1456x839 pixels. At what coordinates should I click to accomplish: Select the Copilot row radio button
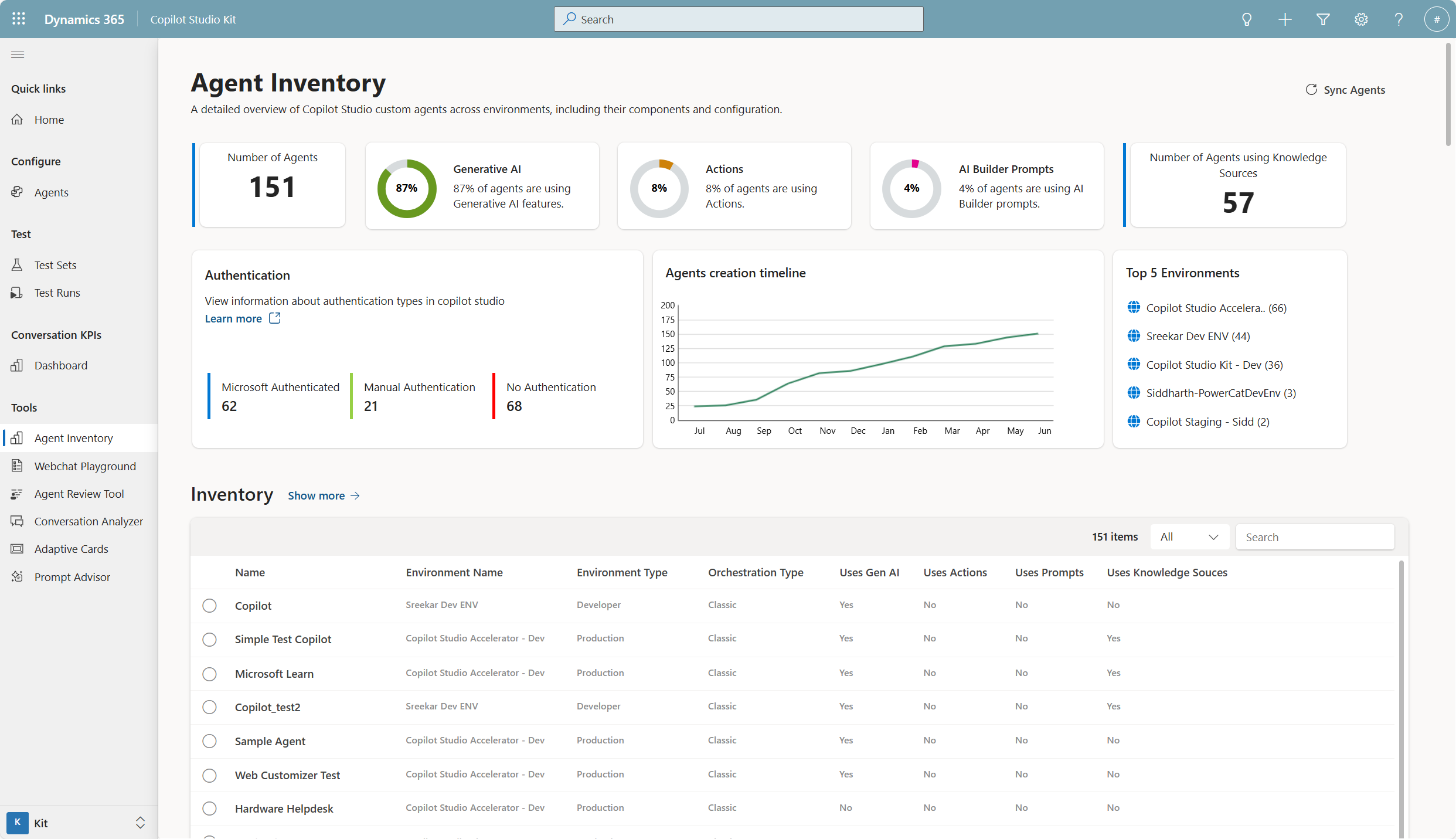tap(209, 606)
